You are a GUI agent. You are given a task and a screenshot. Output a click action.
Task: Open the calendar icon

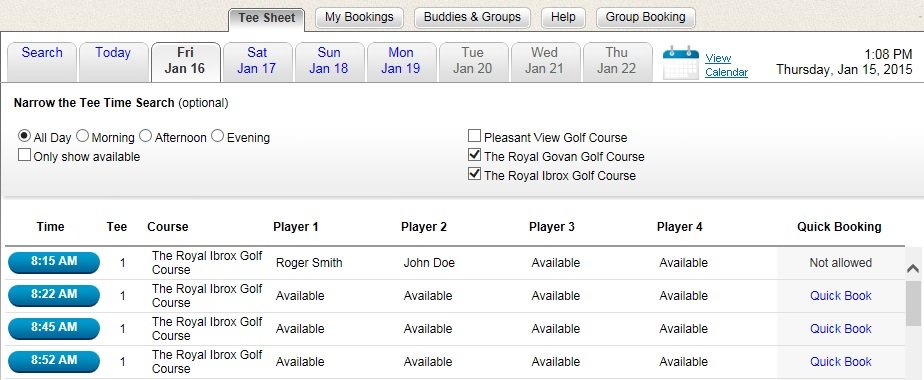(681, 63)
